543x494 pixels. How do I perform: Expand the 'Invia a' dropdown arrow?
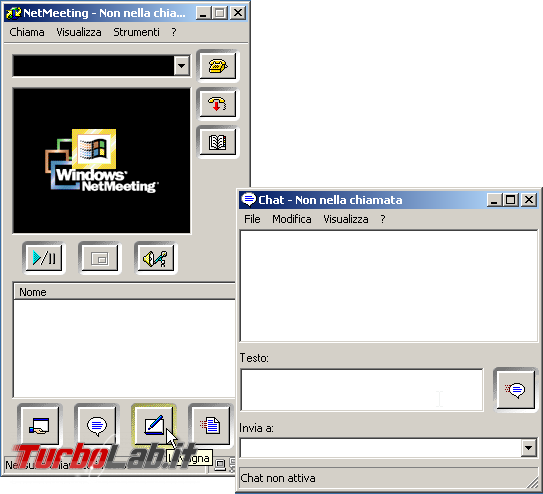click(528, 448)
